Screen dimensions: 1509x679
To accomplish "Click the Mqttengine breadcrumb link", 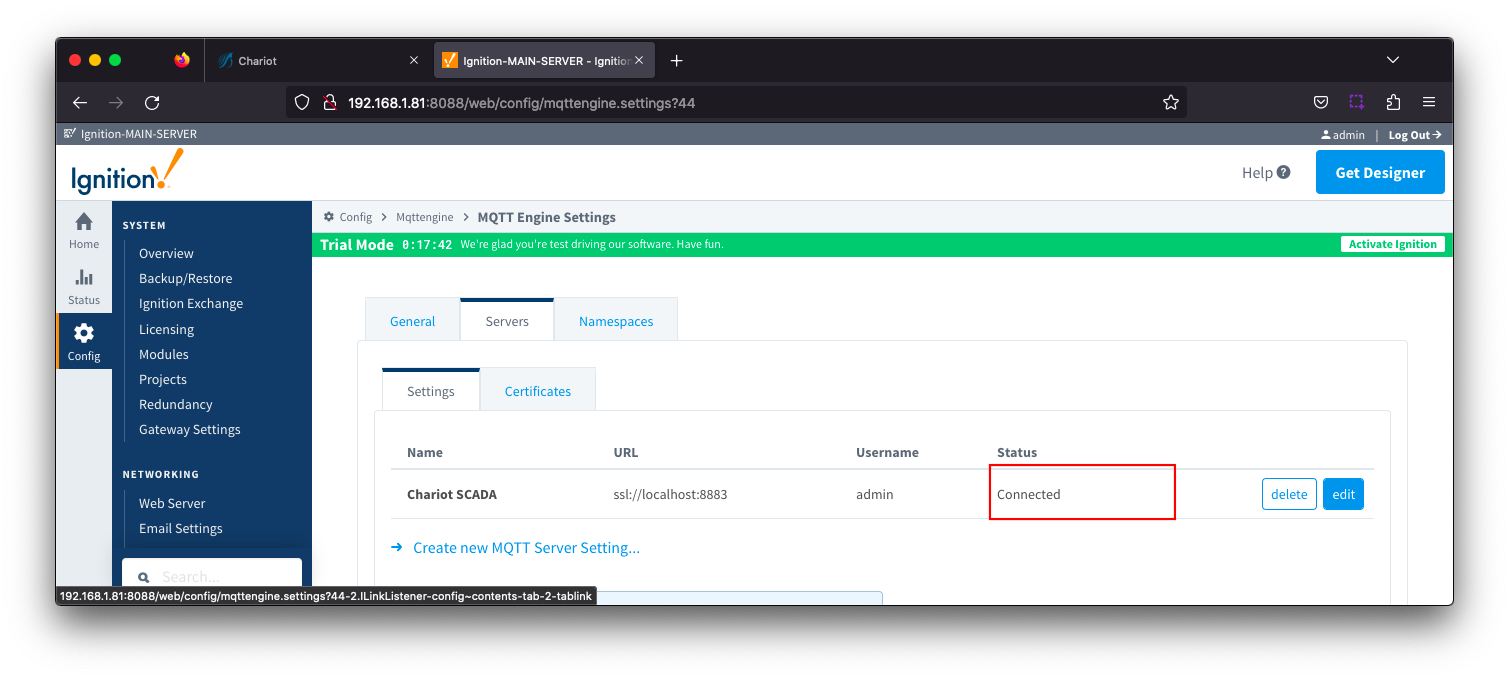I will click(x=425, y=217).
